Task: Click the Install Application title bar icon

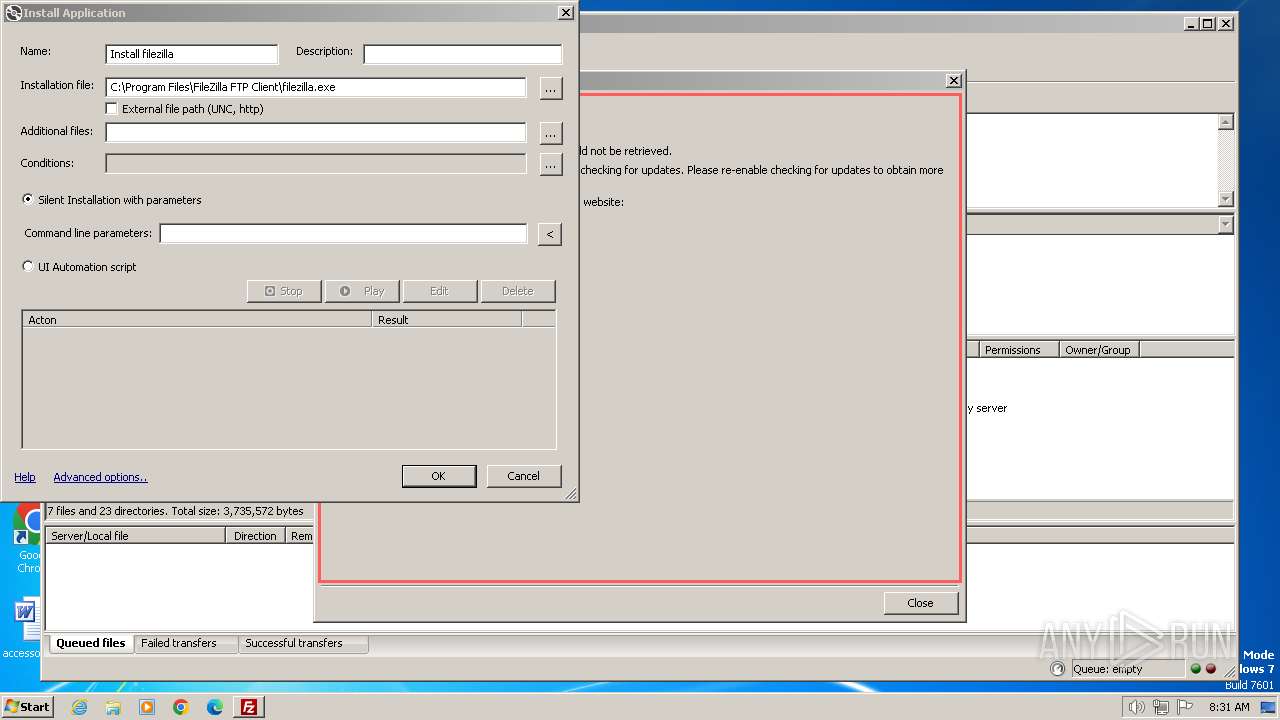Action: pos(13,13)
